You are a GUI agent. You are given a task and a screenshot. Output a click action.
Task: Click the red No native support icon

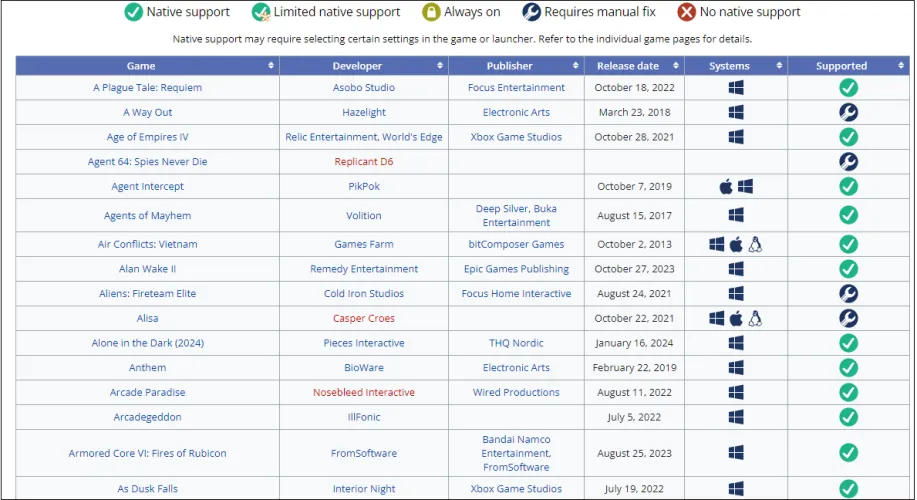click(x=686, y=12)
